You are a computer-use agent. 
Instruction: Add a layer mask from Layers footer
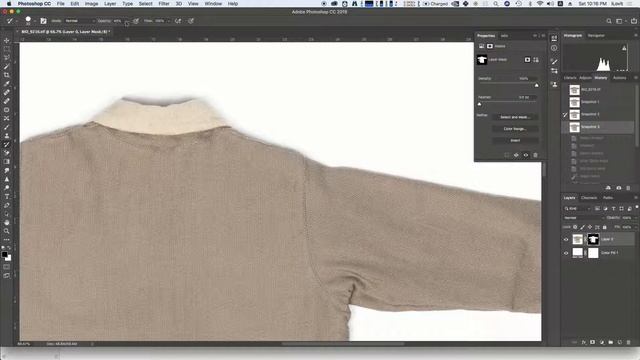point(593,342)
